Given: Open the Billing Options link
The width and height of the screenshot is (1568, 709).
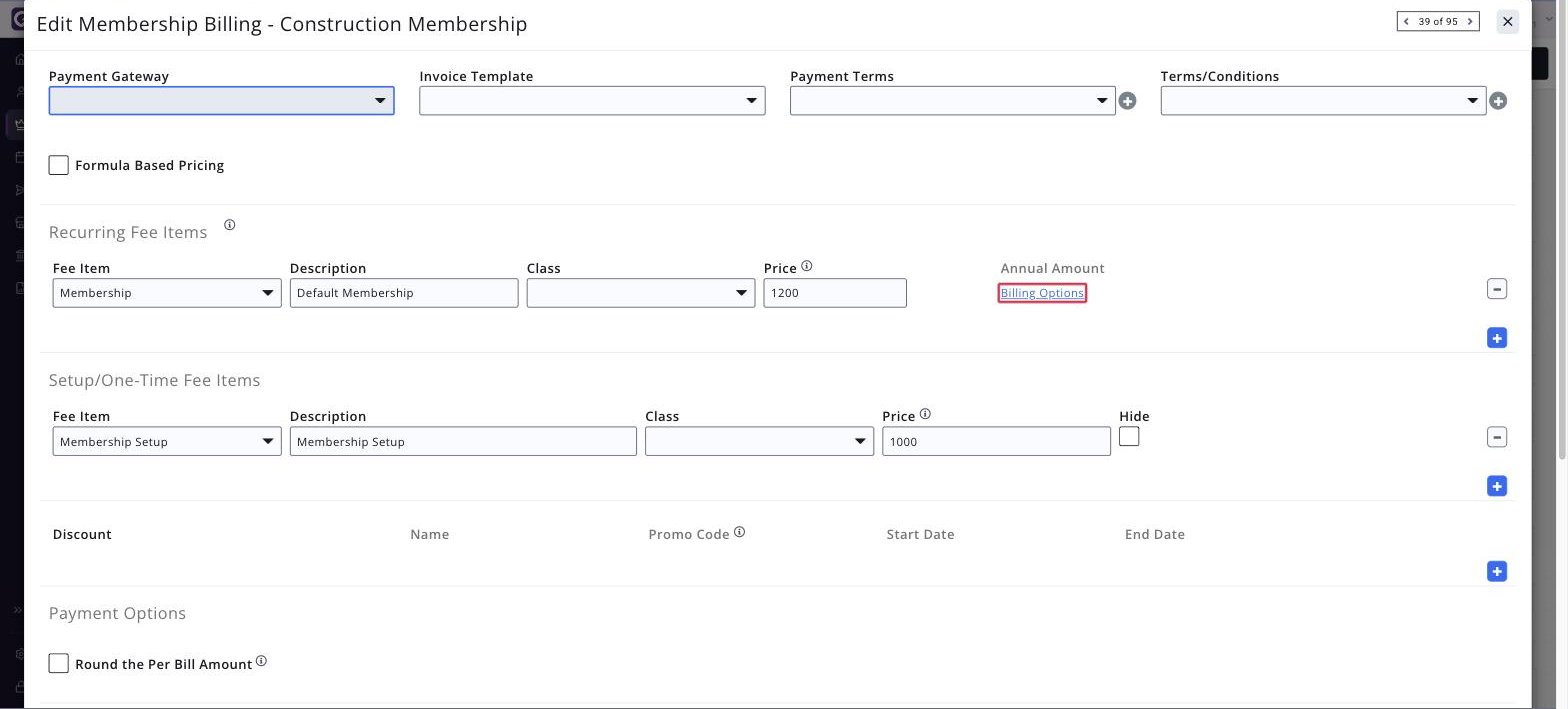Looking at the screenshot, I should point(1042,293).
